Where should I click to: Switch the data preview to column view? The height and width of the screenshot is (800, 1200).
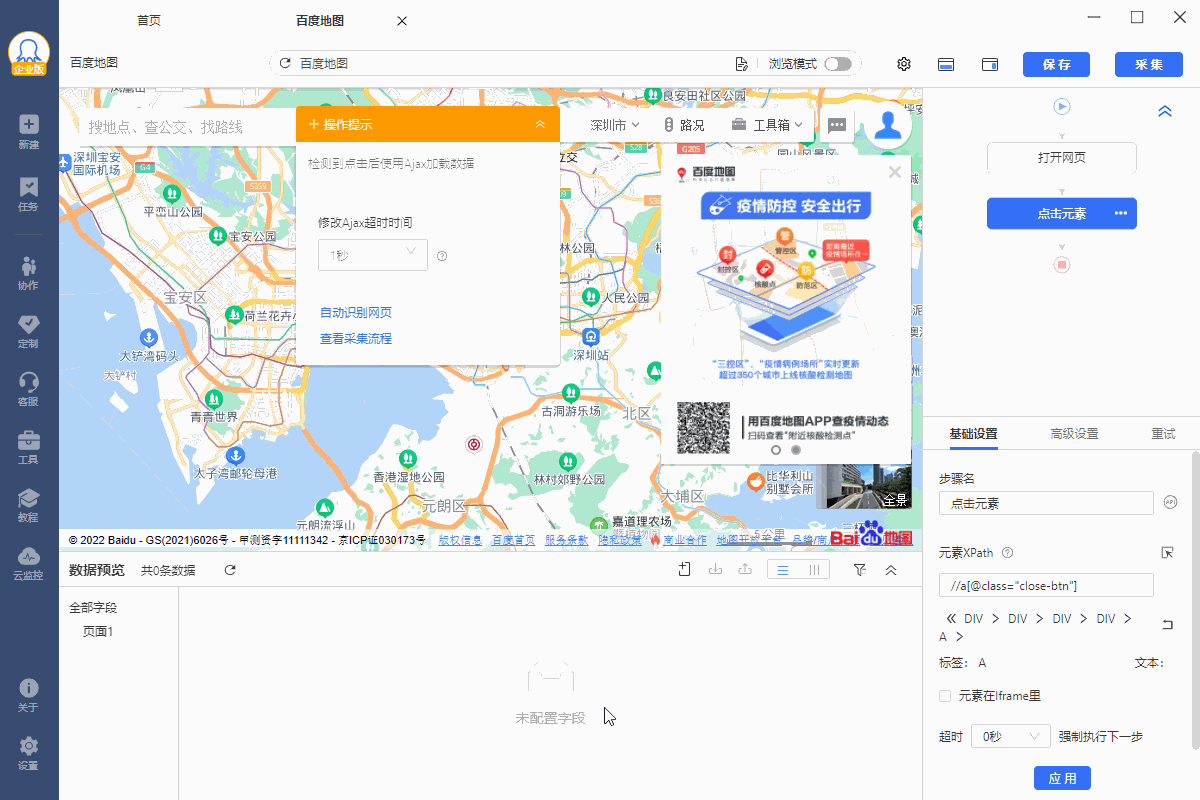814,570
